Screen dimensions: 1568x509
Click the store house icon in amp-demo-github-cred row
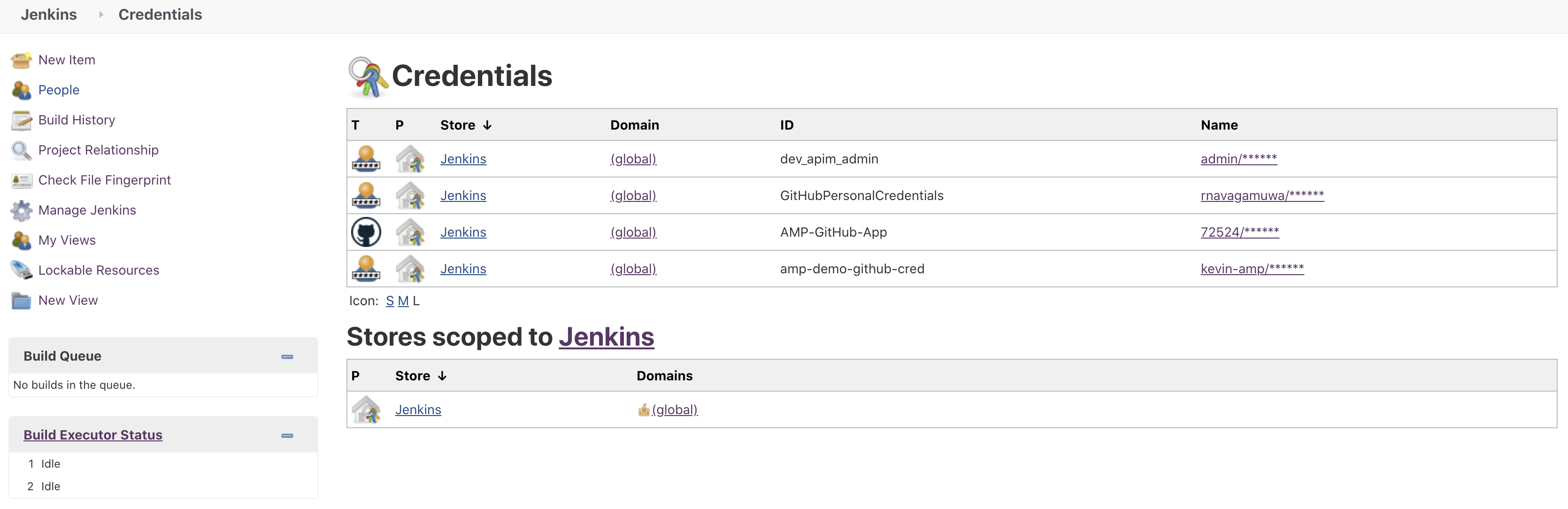(410, 269)
